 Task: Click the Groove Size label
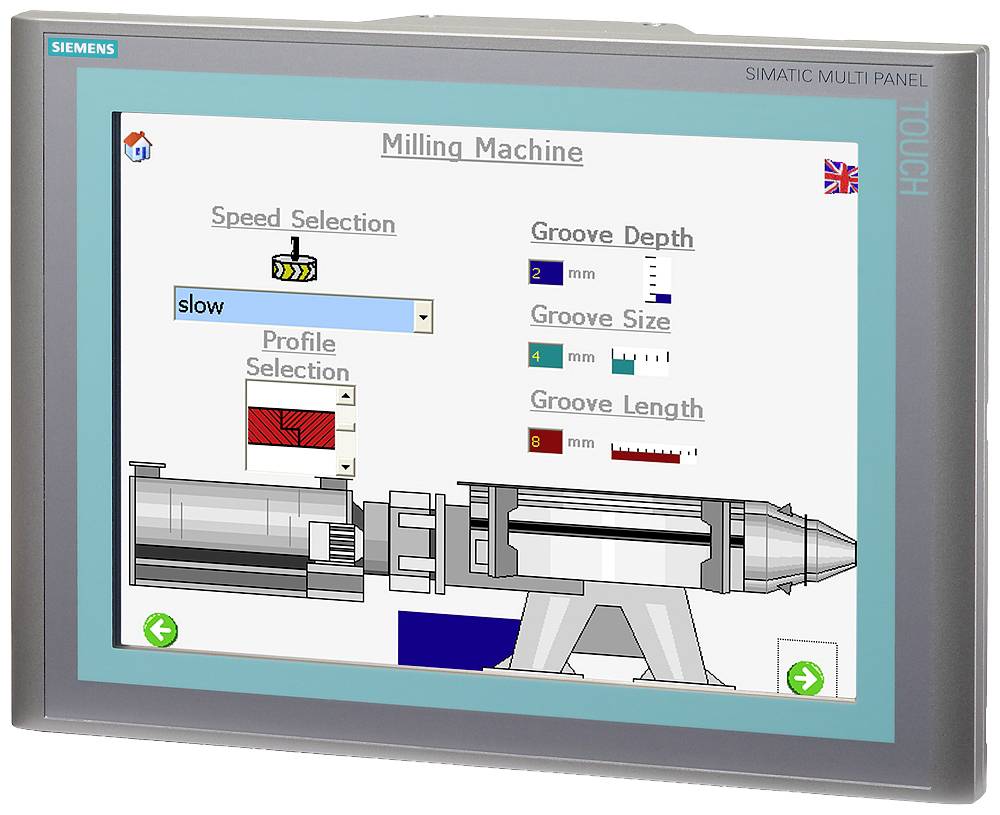(600, 317)
